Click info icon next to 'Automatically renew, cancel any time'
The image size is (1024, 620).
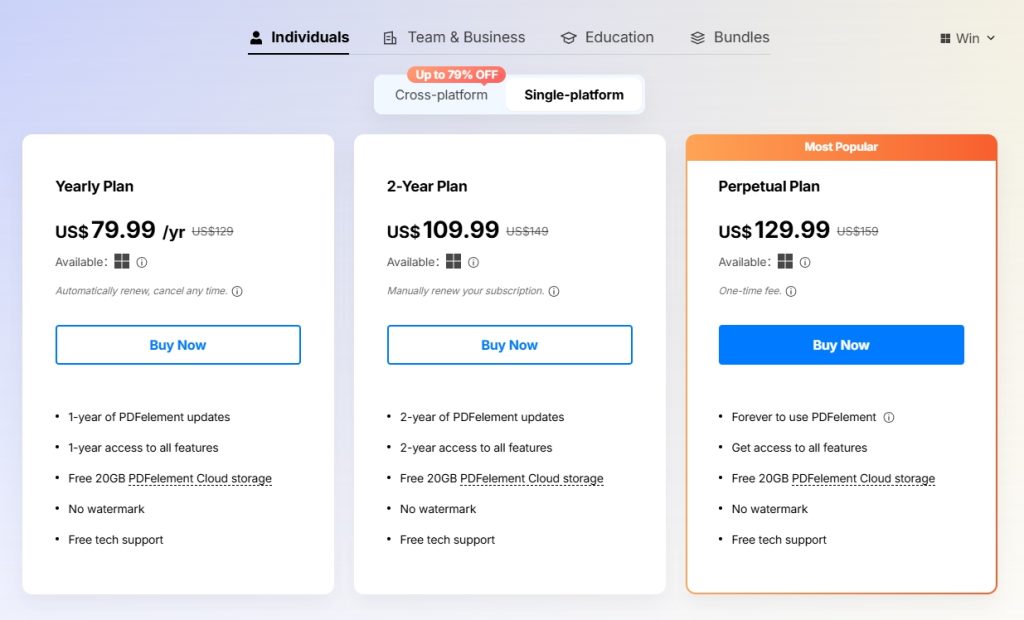[x=237, y=291]
